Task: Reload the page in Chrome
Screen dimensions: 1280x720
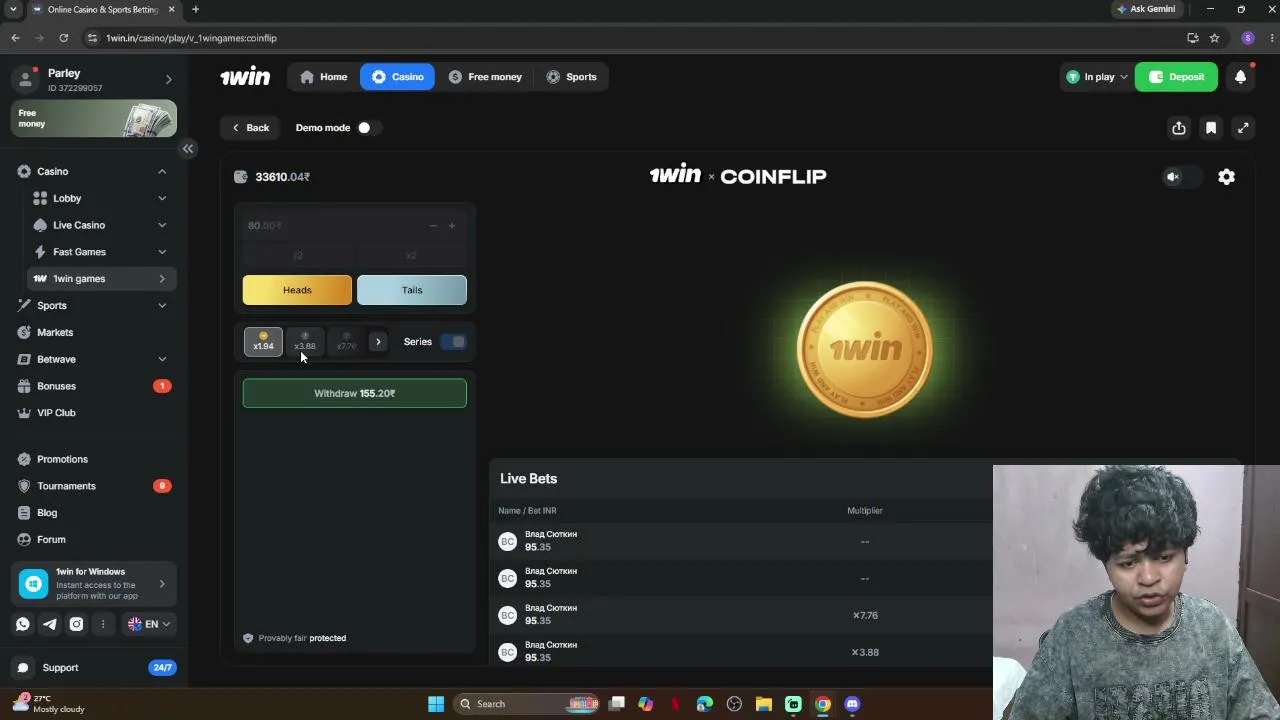Action: click(63, 38)
